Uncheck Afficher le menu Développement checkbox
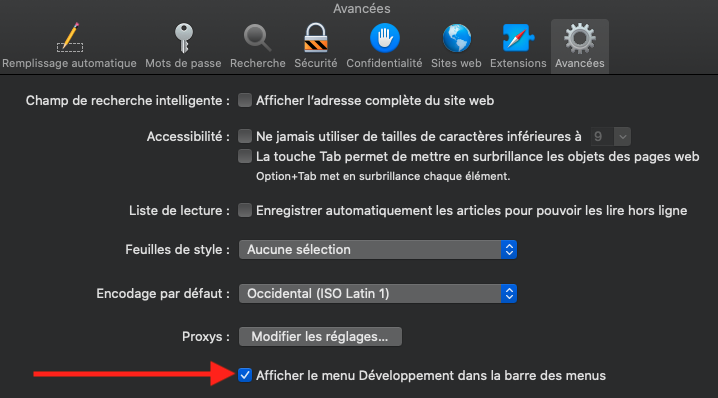The width and height of the screenshot is (718, 398). [x=245, y=375]
